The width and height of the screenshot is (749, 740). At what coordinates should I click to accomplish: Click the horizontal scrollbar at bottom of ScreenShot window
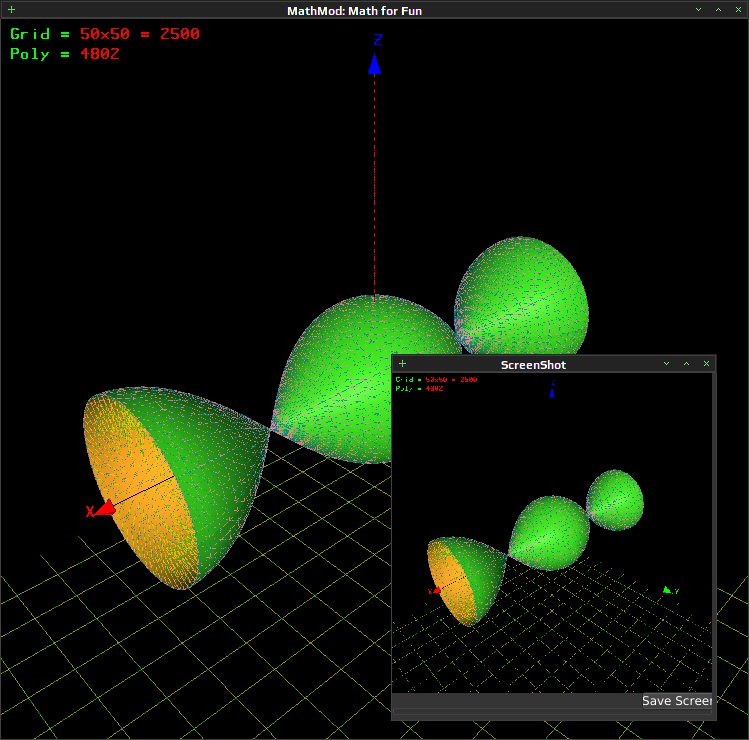552,712
